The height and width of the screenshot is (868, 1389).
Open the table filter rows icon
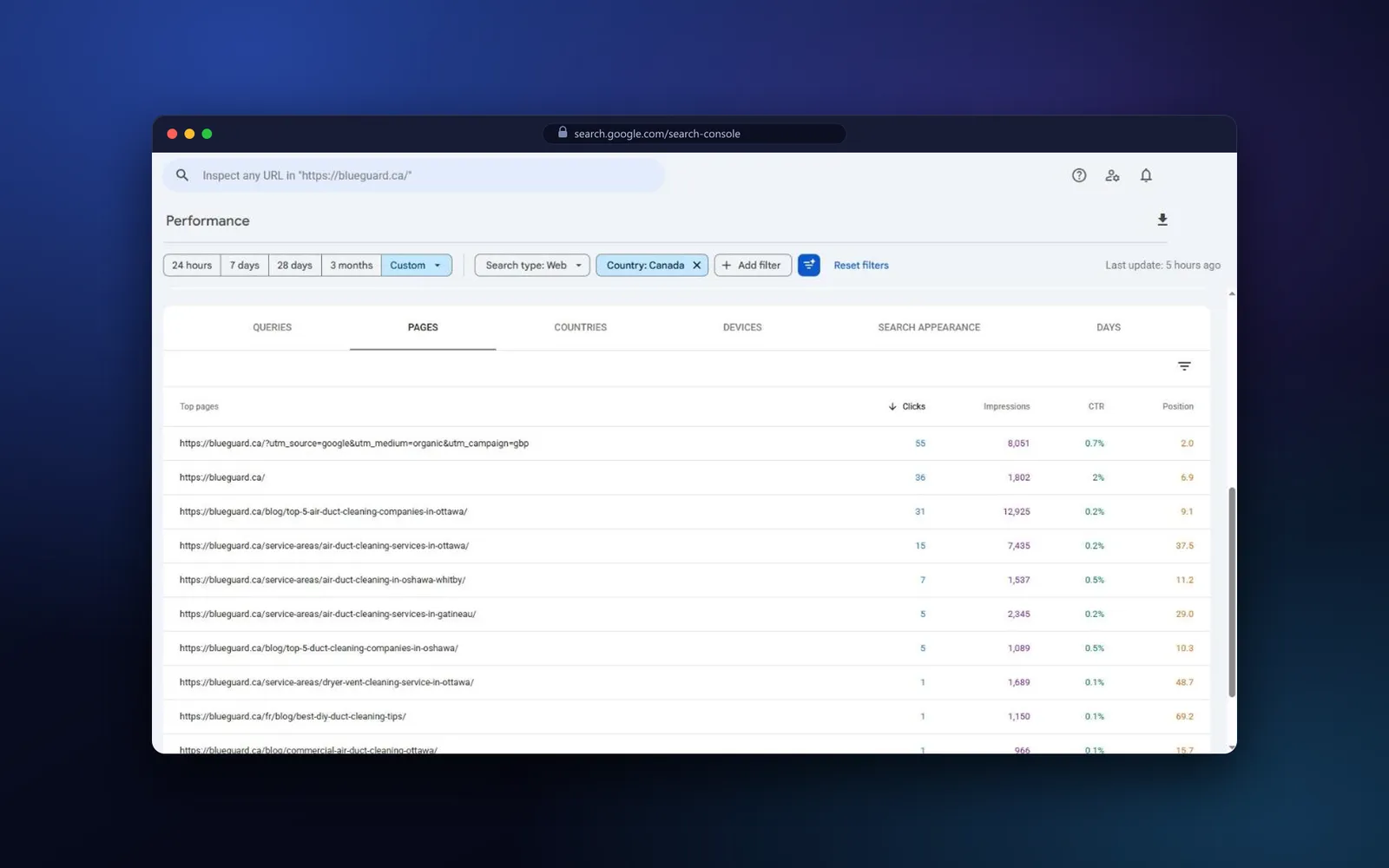pyautogui.click(x=1184, y=366)
